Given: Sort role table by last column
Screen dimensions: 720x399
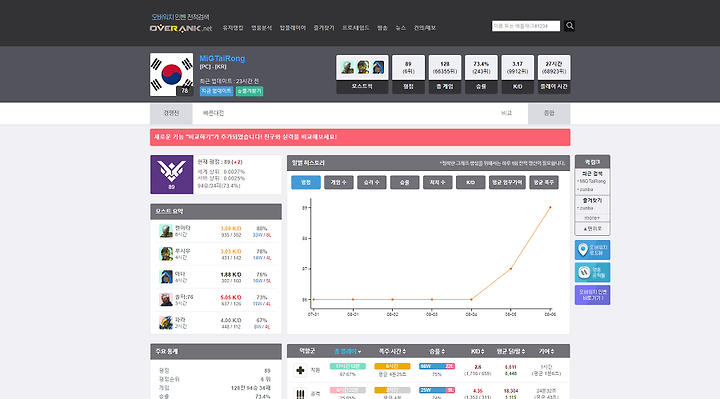Looking at the screenshot, I should [x=546, y=352].
